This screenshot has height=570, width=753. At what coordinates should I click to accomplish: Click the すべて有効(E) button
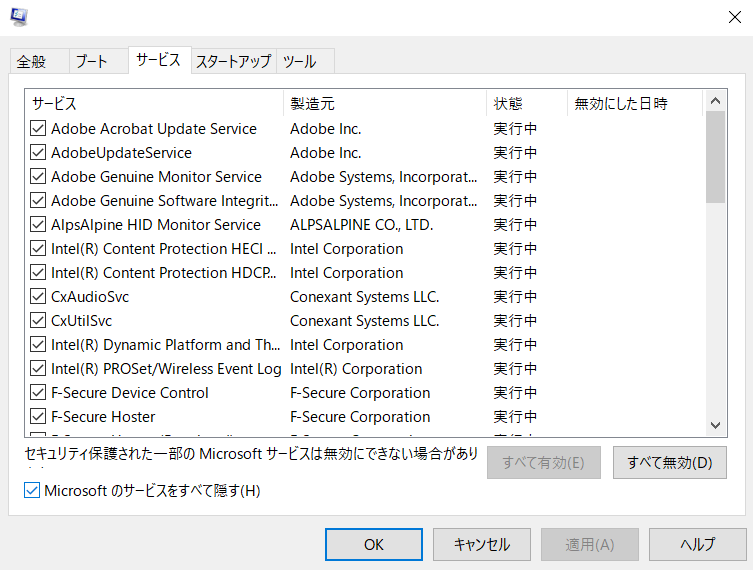pyautogui.click(x=544, y=462)
